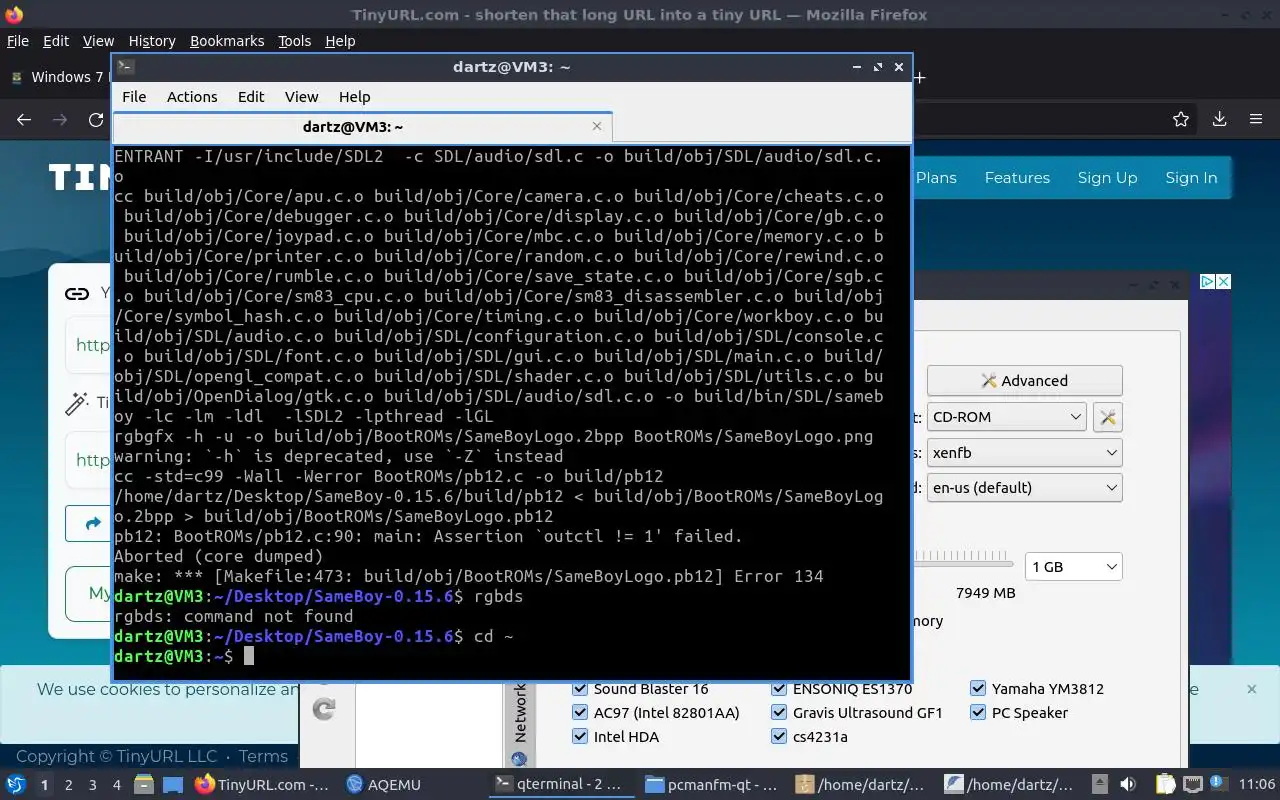Uncheck the Sound Blaster 16 checkbox
Screen dimensions: 1280x800
pyautogui.click(x=579, y=689)
